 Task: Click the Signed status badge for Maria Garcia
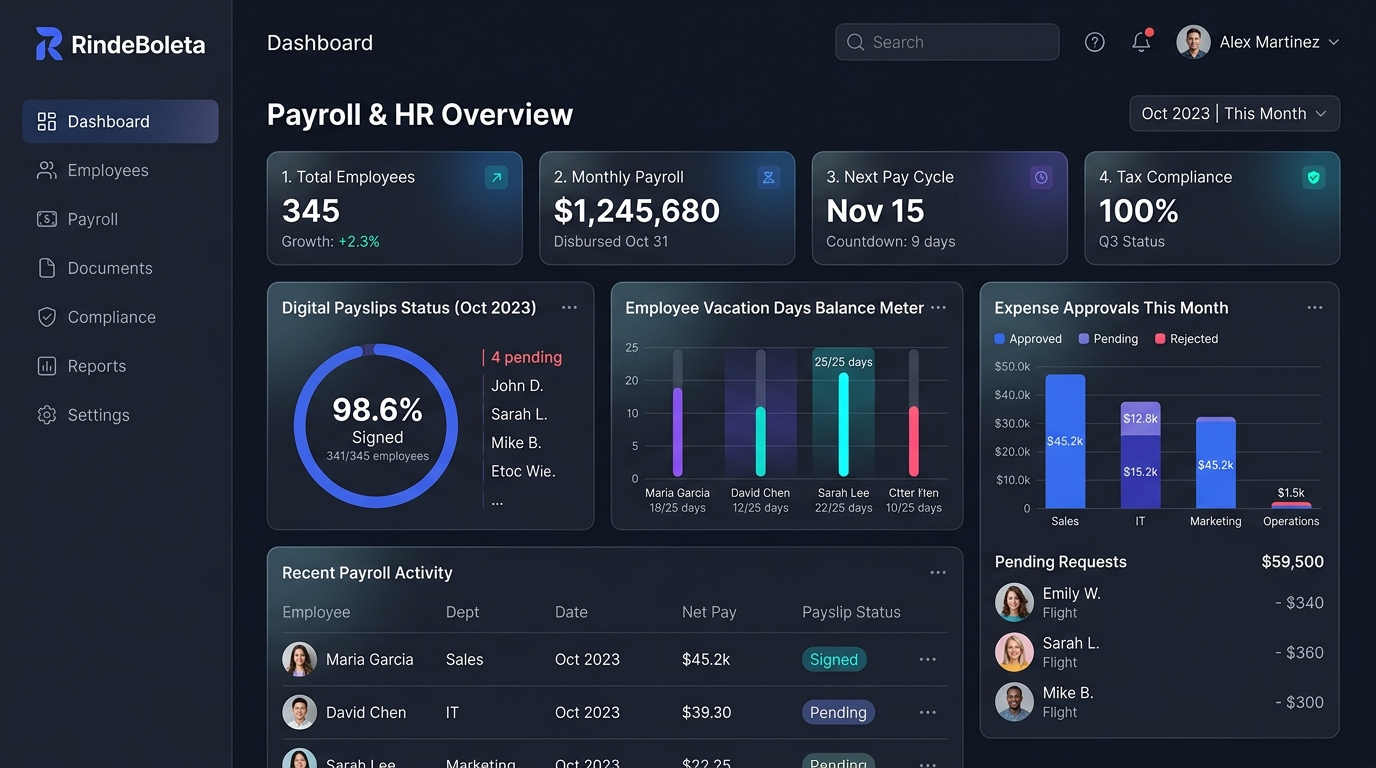(x=834, y=659)
